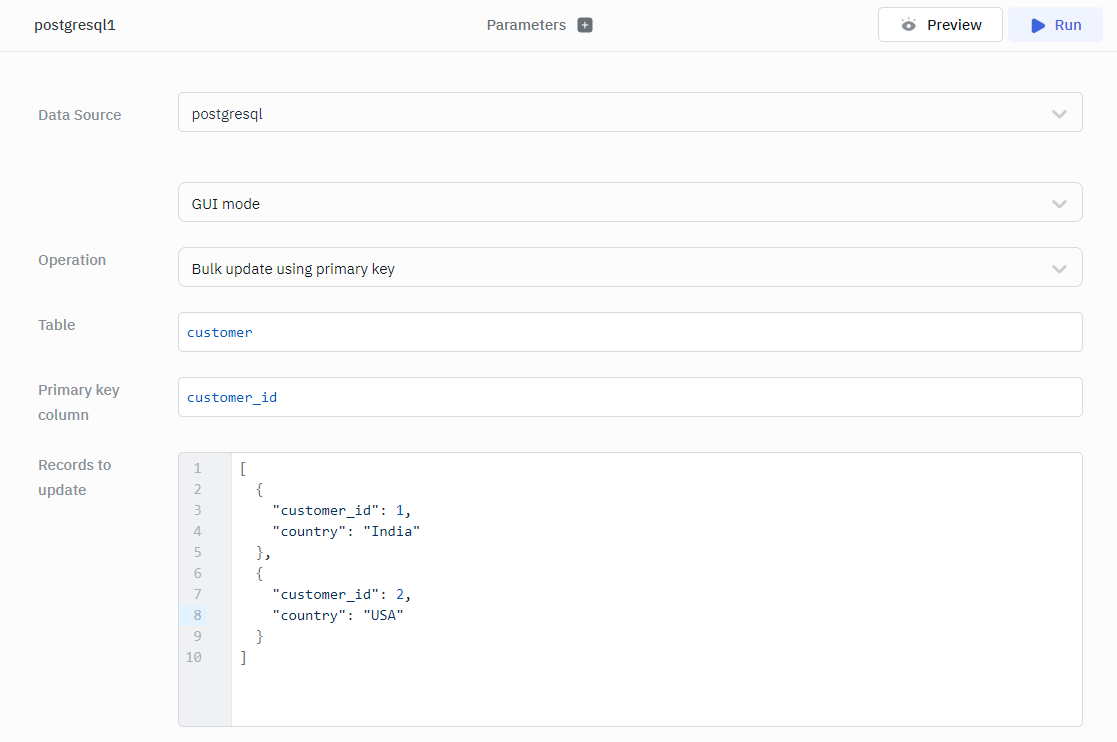
Task: Click the empty area below editor code
Action: (655, 695)
